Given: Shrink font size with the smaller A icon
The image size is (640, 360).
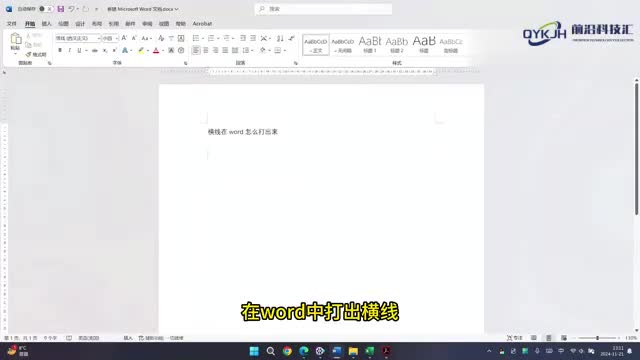Looking at the screenshot, I should (134, 38).
